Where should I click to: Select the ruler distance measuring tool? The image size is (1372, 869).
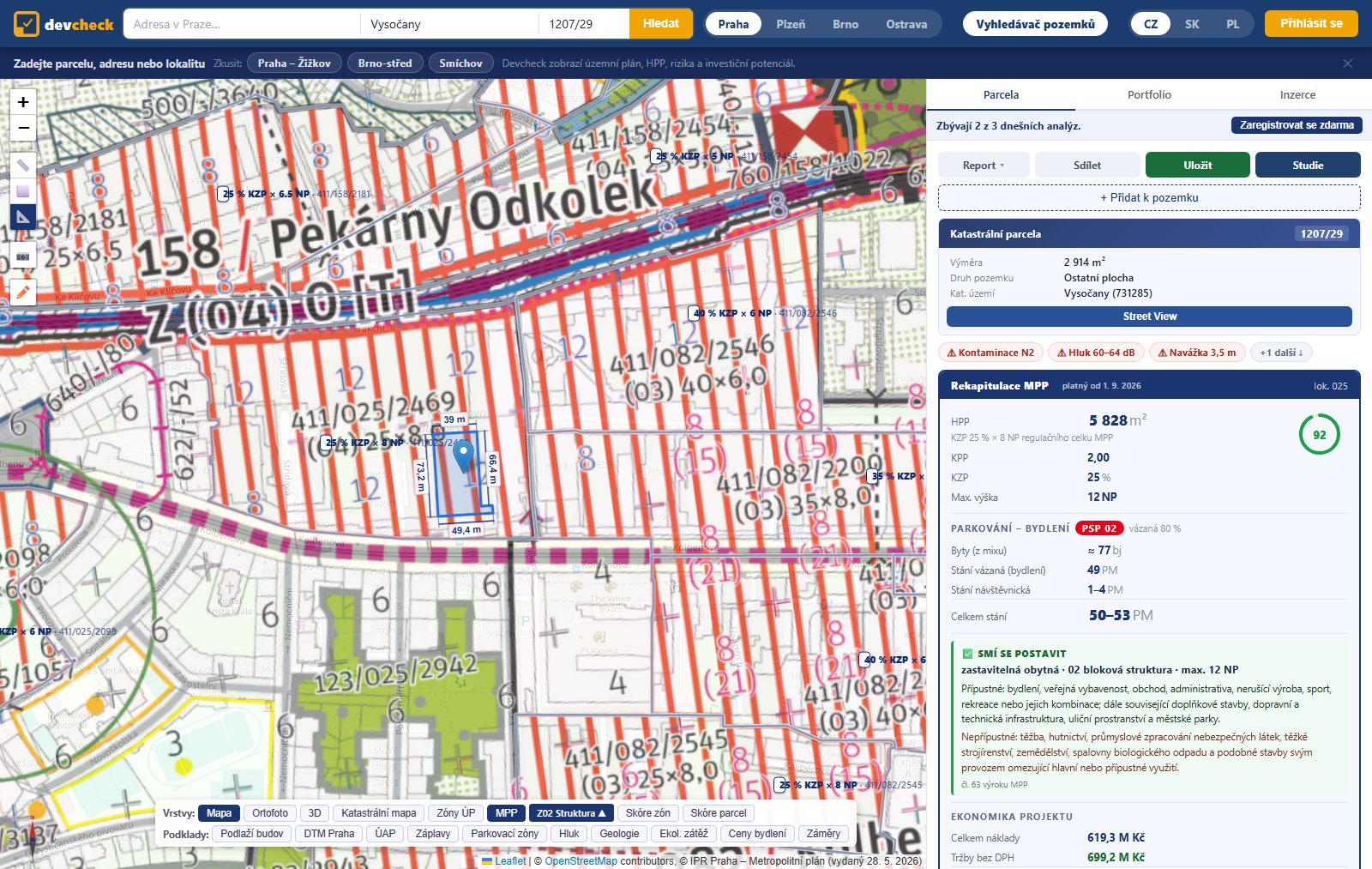click(x=23, y=165)
